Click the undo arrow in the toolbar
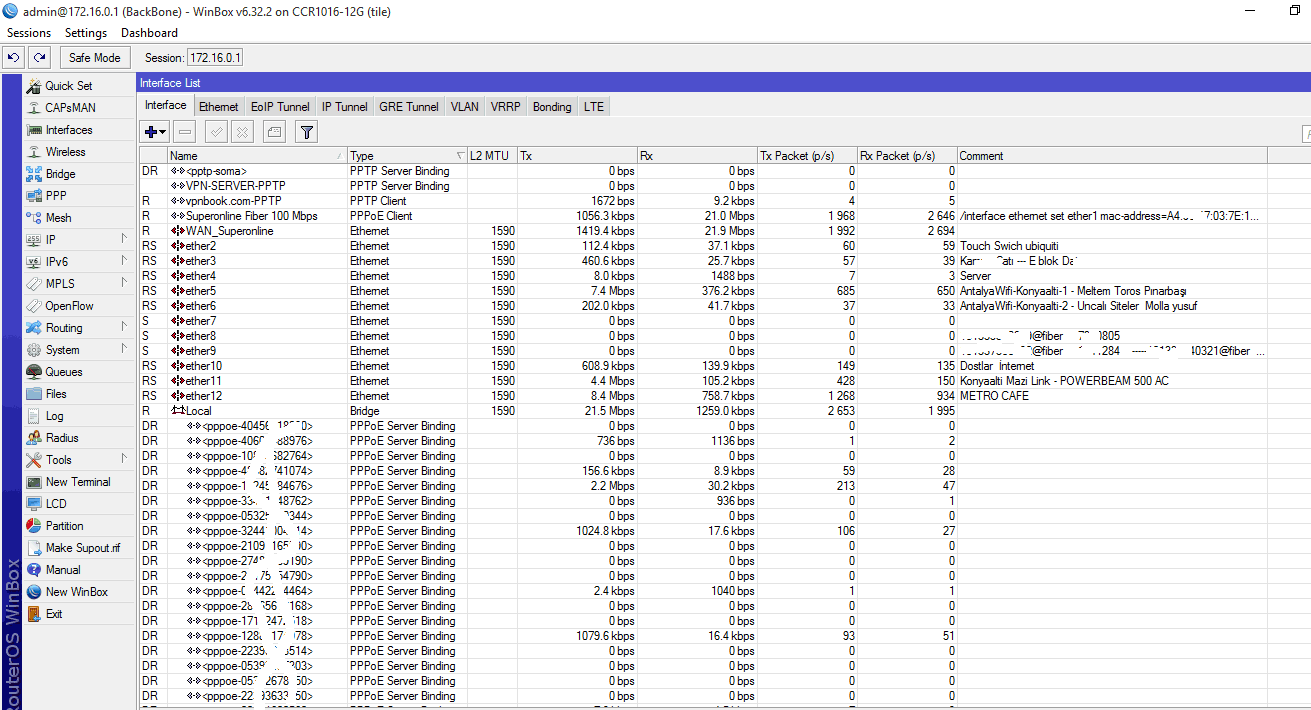 click(14, 58)
